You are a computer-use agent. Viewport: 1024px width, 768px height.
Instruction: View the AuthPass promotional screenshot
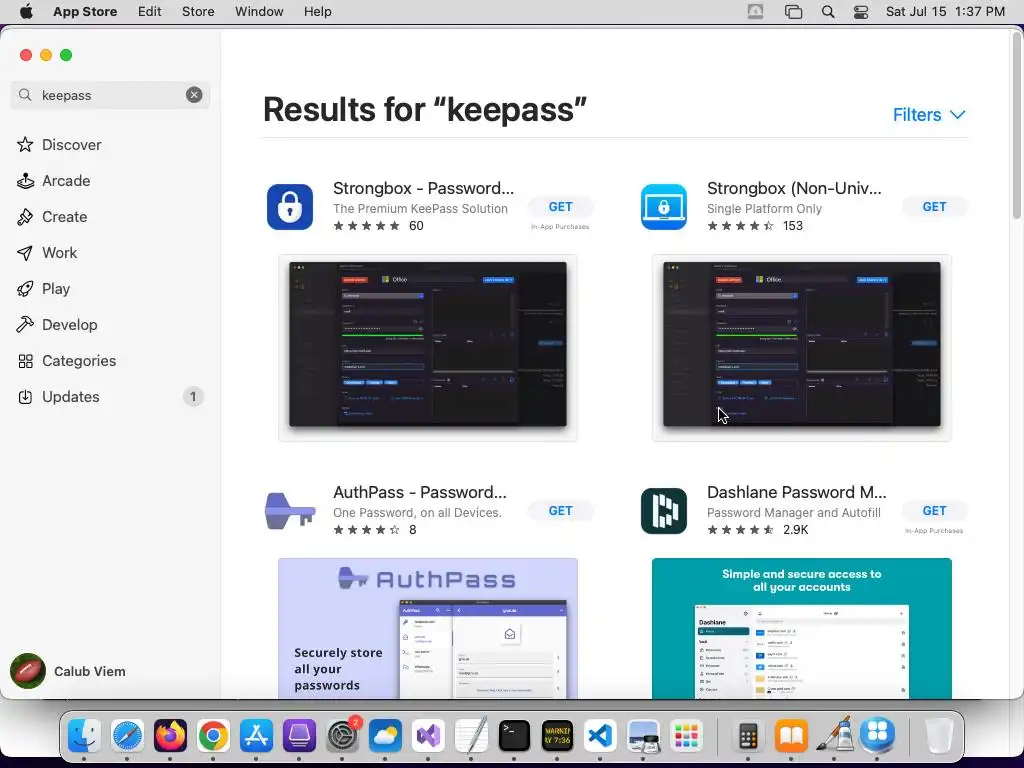pos(428,628)
